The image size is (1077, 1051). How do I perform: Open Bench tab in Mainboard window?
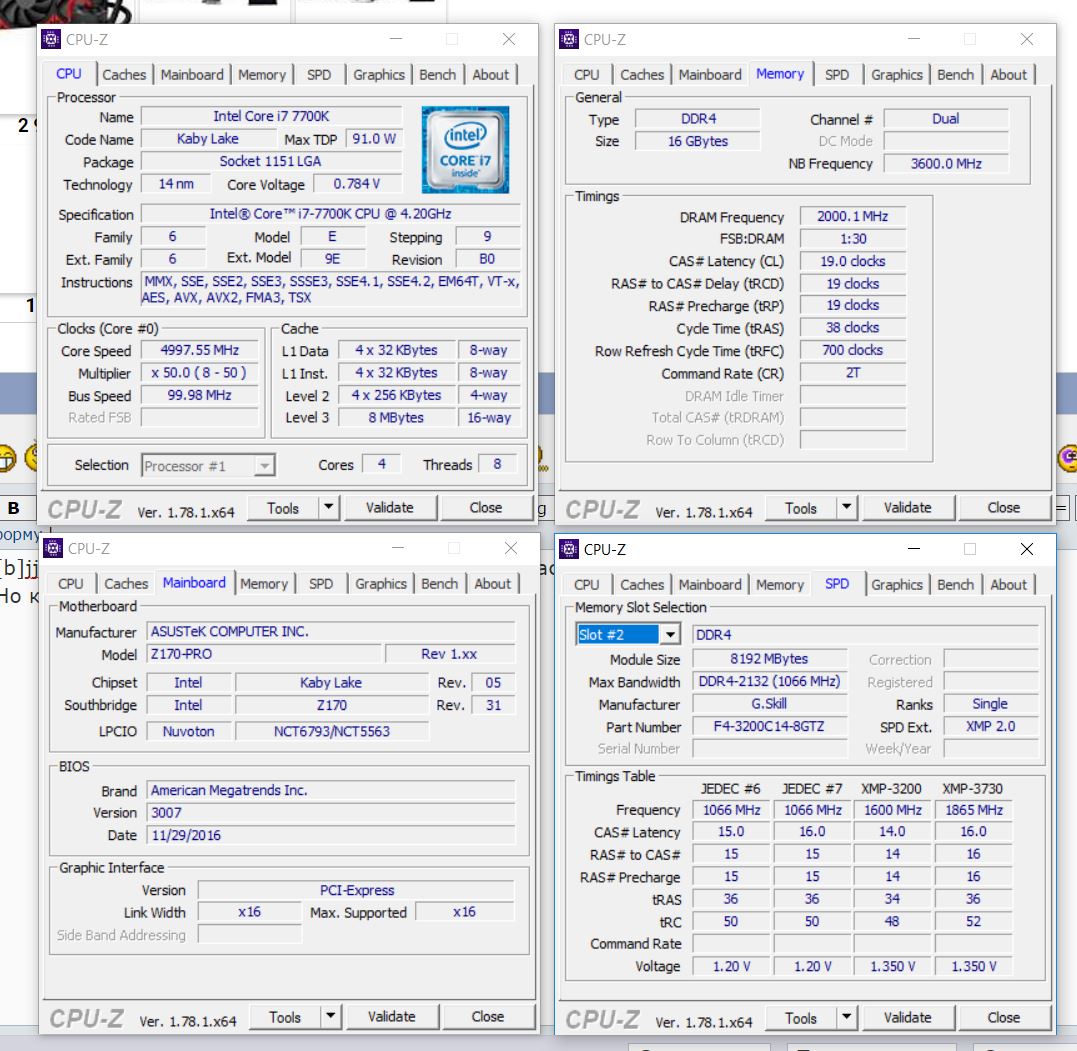click(440, 583)
